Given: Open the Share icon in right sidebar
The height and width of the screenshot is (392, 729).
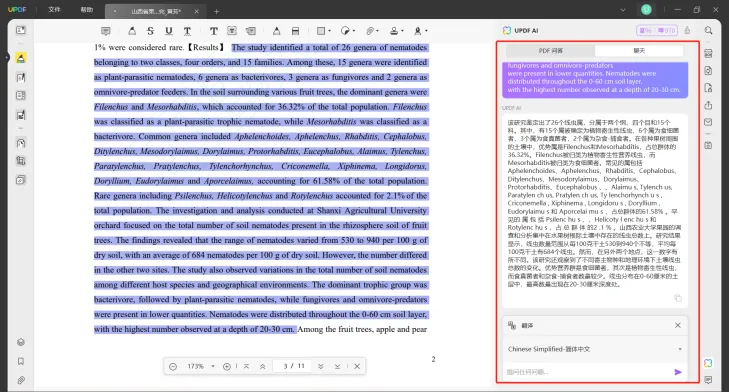Looking at the screenshot, I should (708, 106).
